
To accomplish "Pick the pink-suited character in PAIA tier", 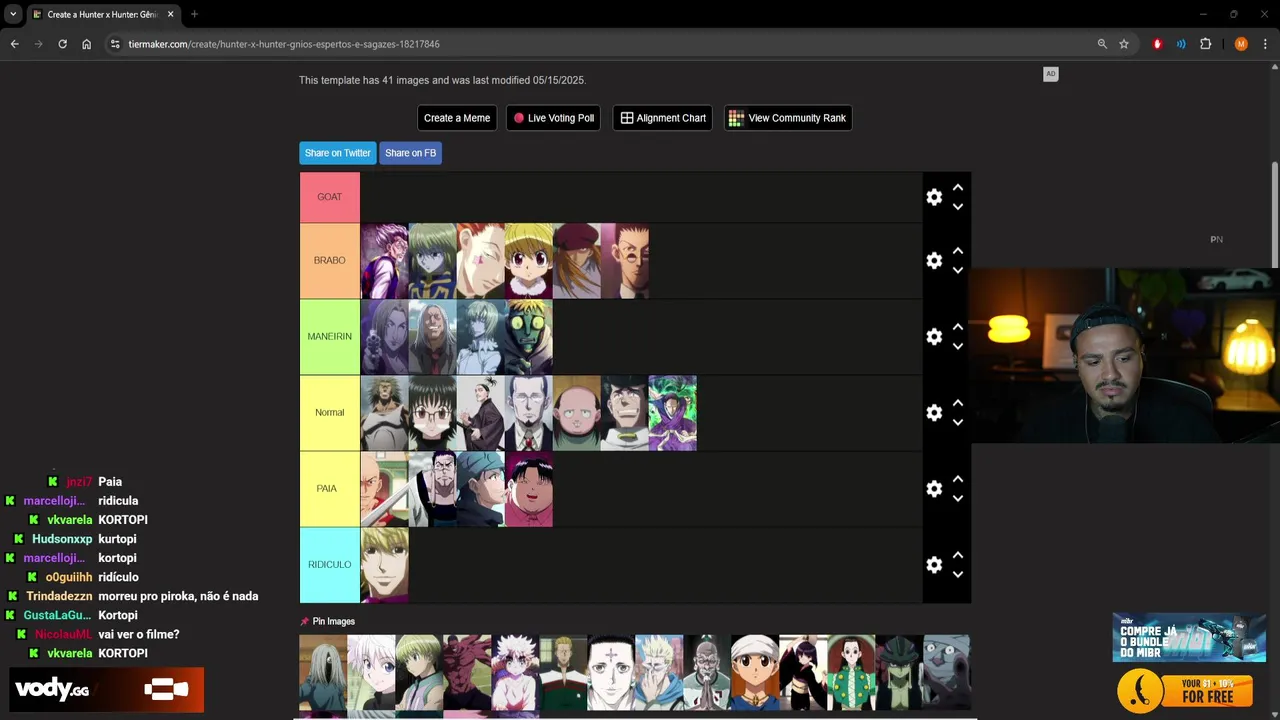I will tap(529, 489).
